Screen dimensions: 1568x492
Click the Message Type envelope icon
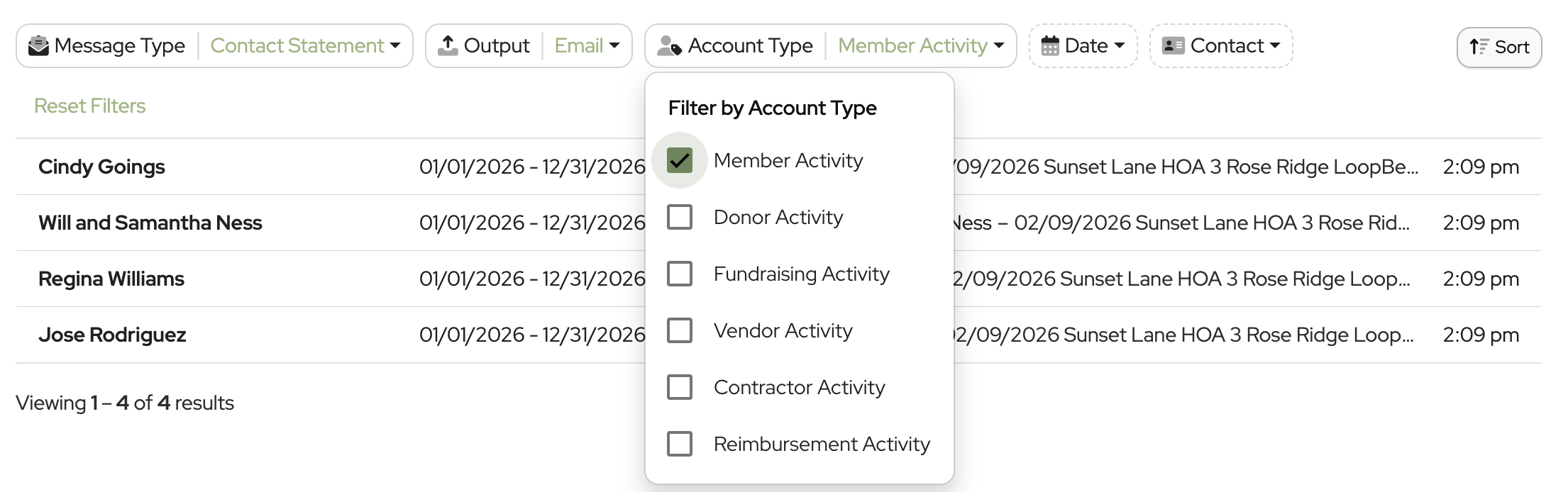coord(38,46)
